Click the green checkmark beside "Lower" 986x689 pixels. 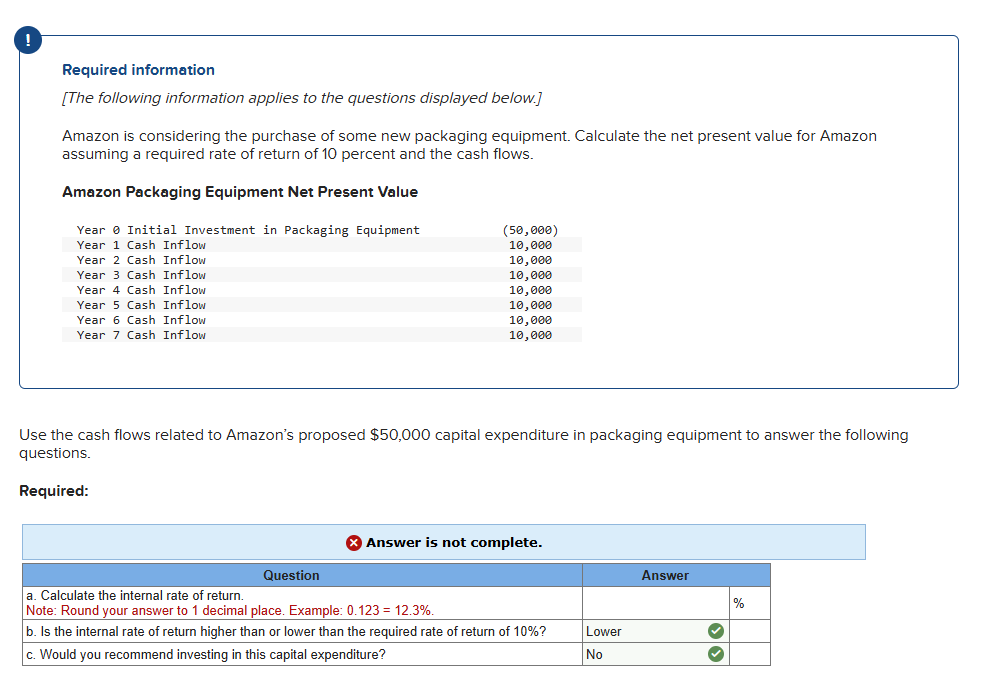pyautogui.click(x=714, y=631)
